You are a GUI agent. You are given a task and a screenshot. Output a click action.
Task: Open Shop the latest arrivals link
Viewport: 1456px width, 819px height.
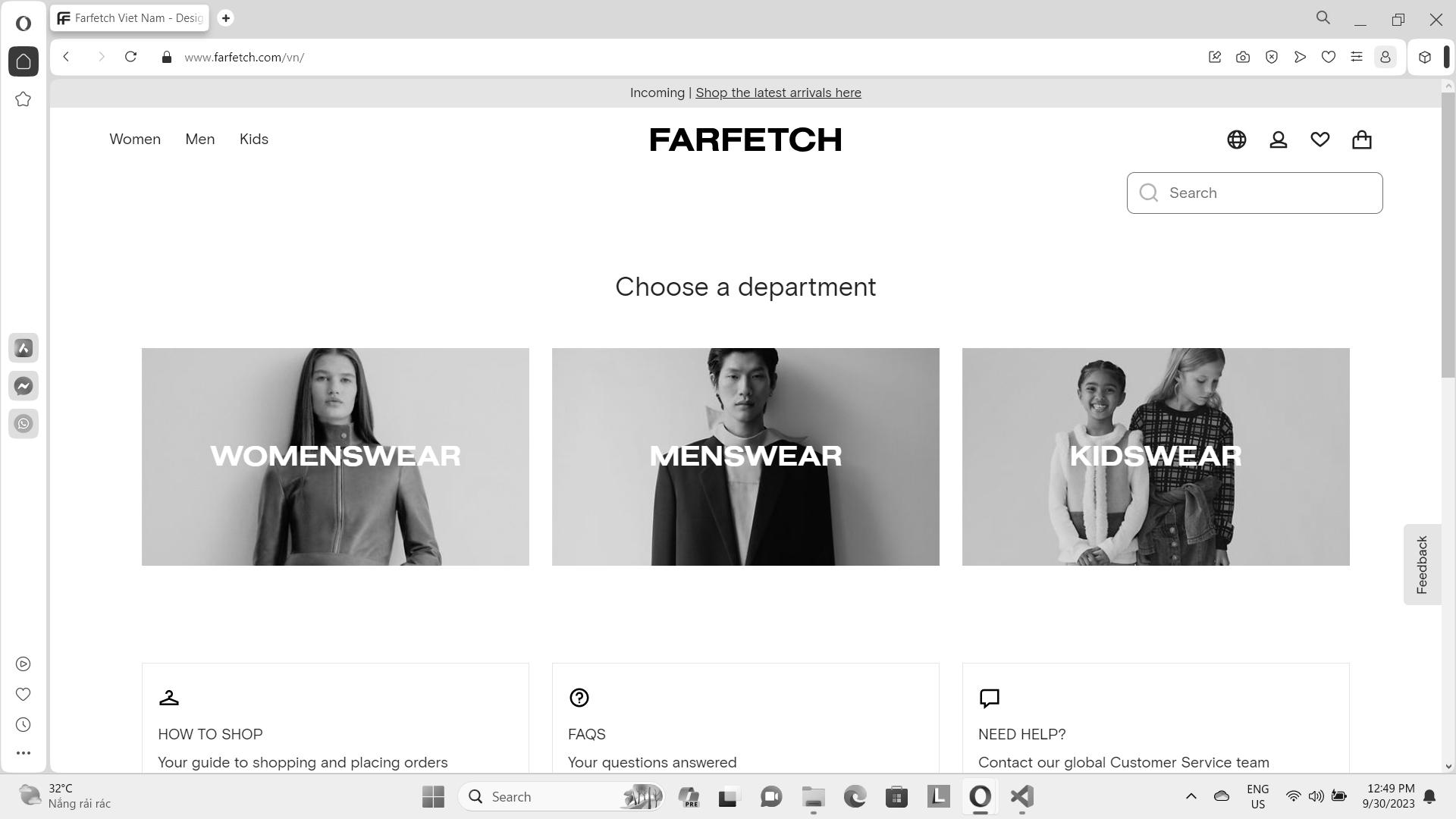pos(779,92)
